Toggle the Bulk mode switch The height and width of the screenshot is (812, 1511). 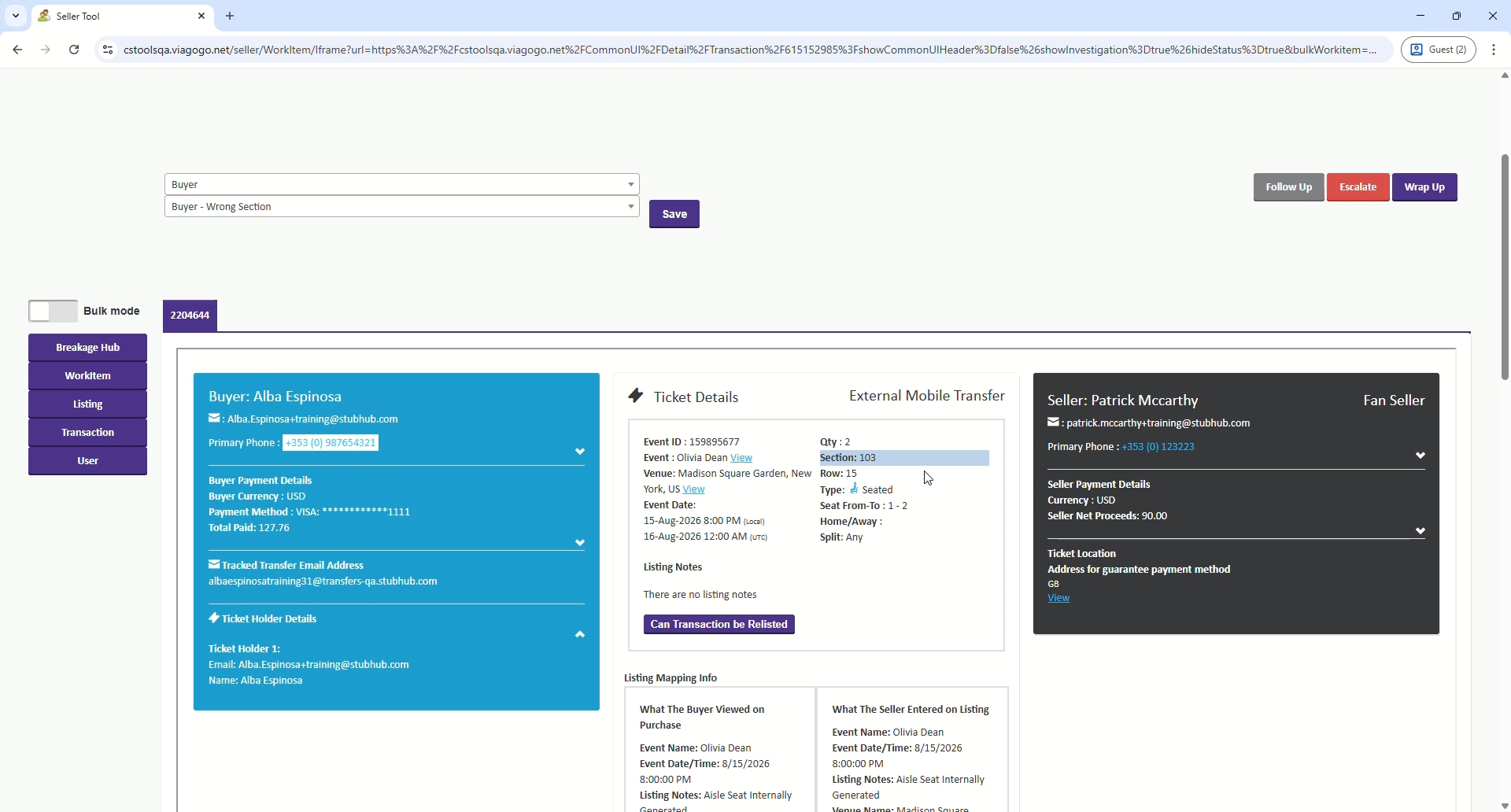click(53, 312)
